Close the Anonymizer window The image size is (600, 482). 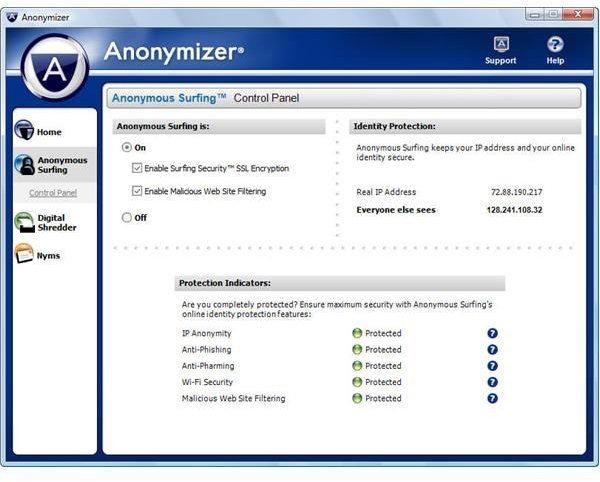coord(578,15)
